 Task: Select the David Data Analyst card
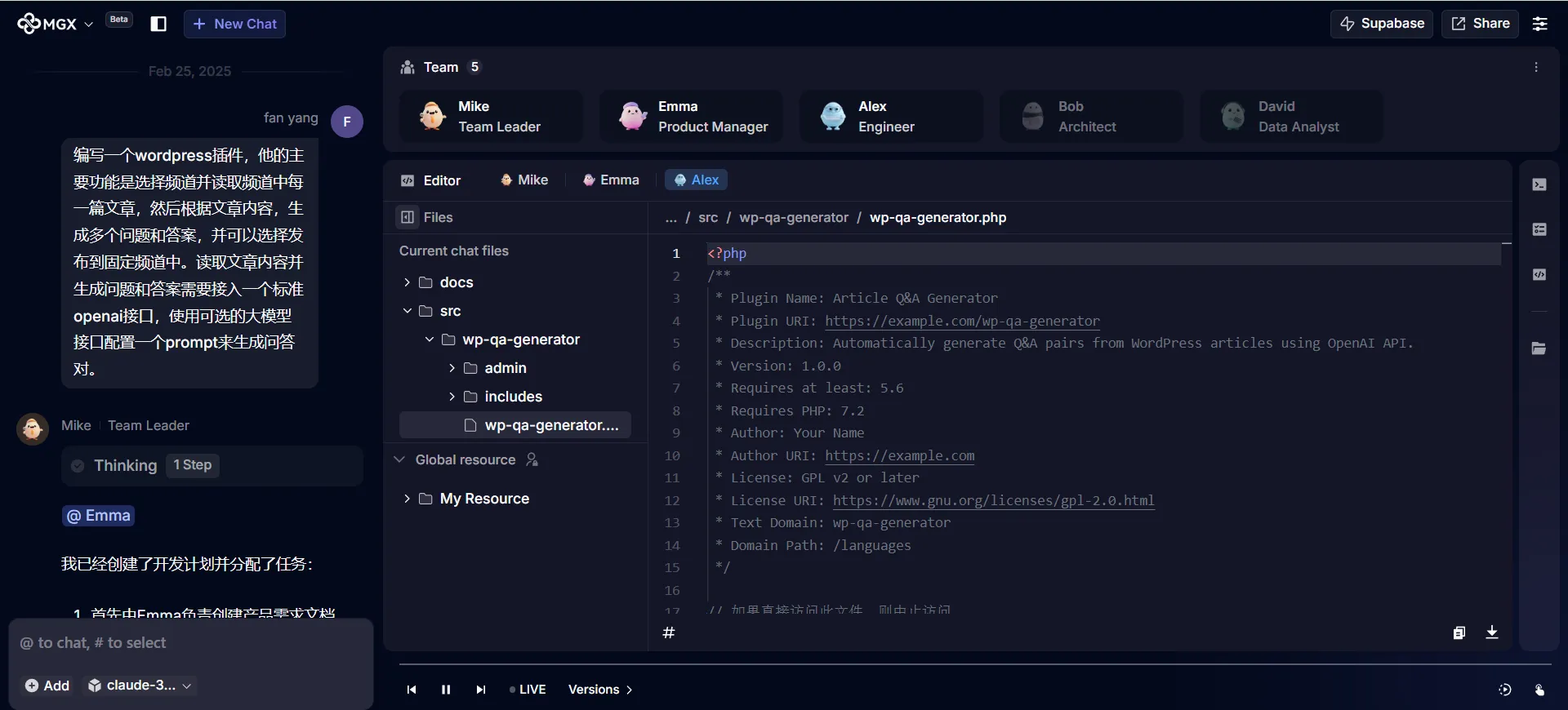[x=1291, y=116]
